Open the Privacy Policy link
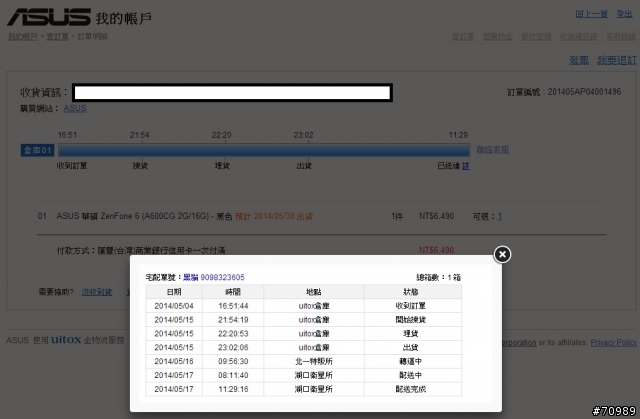 click(x=613, y=343)
